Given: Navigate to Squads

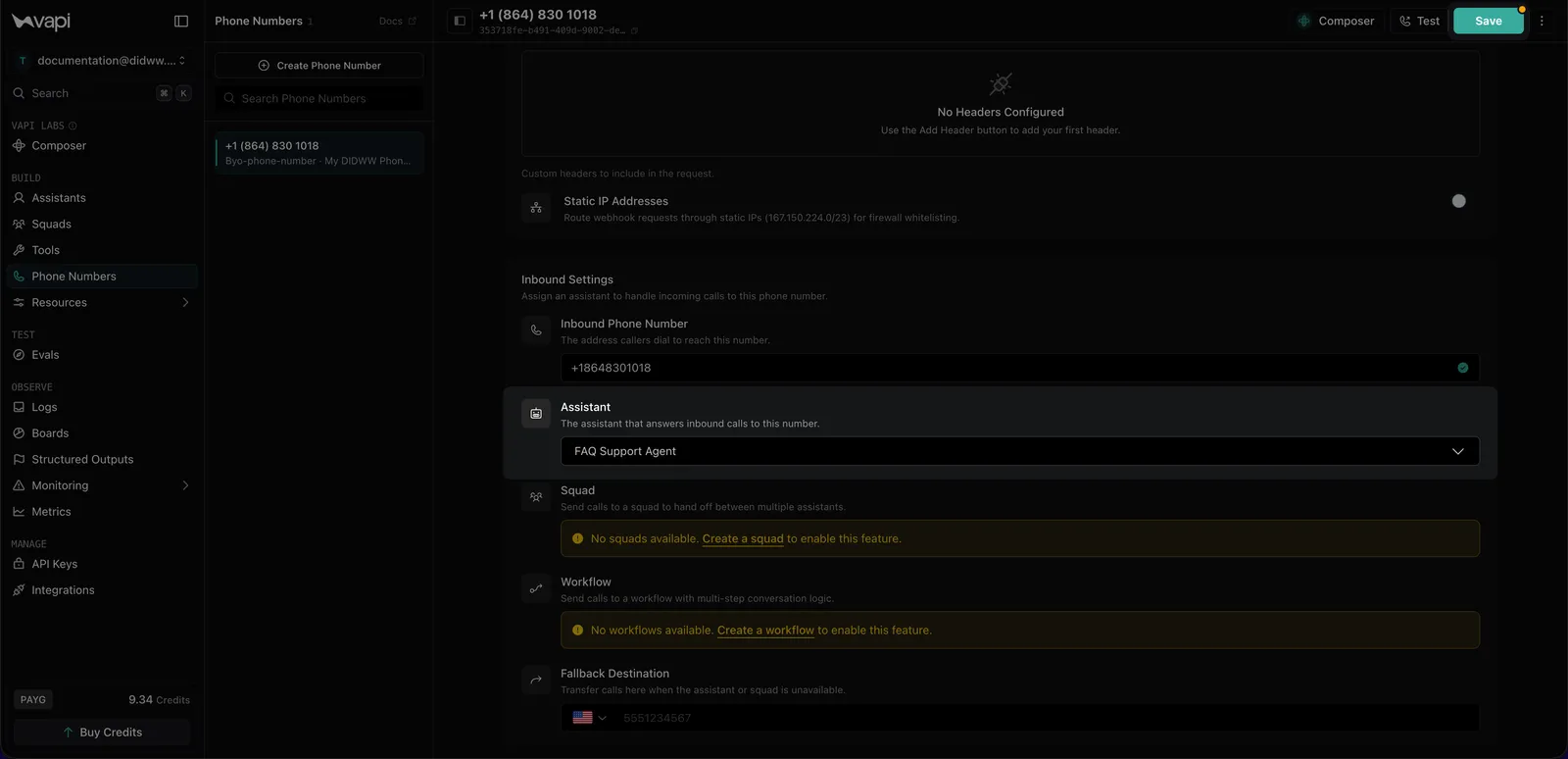Looking at the screenshot, I should tap(102, 225).
